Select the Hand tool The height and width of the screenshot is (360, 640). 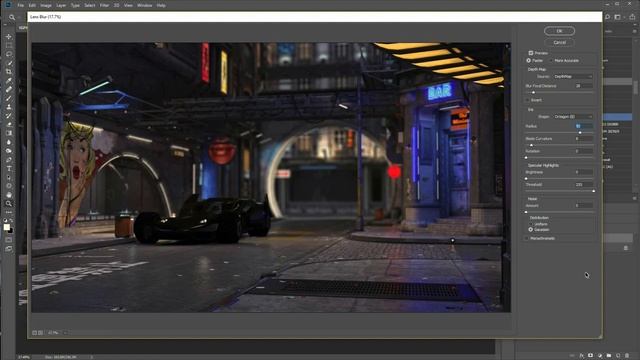tap(9, 195)
